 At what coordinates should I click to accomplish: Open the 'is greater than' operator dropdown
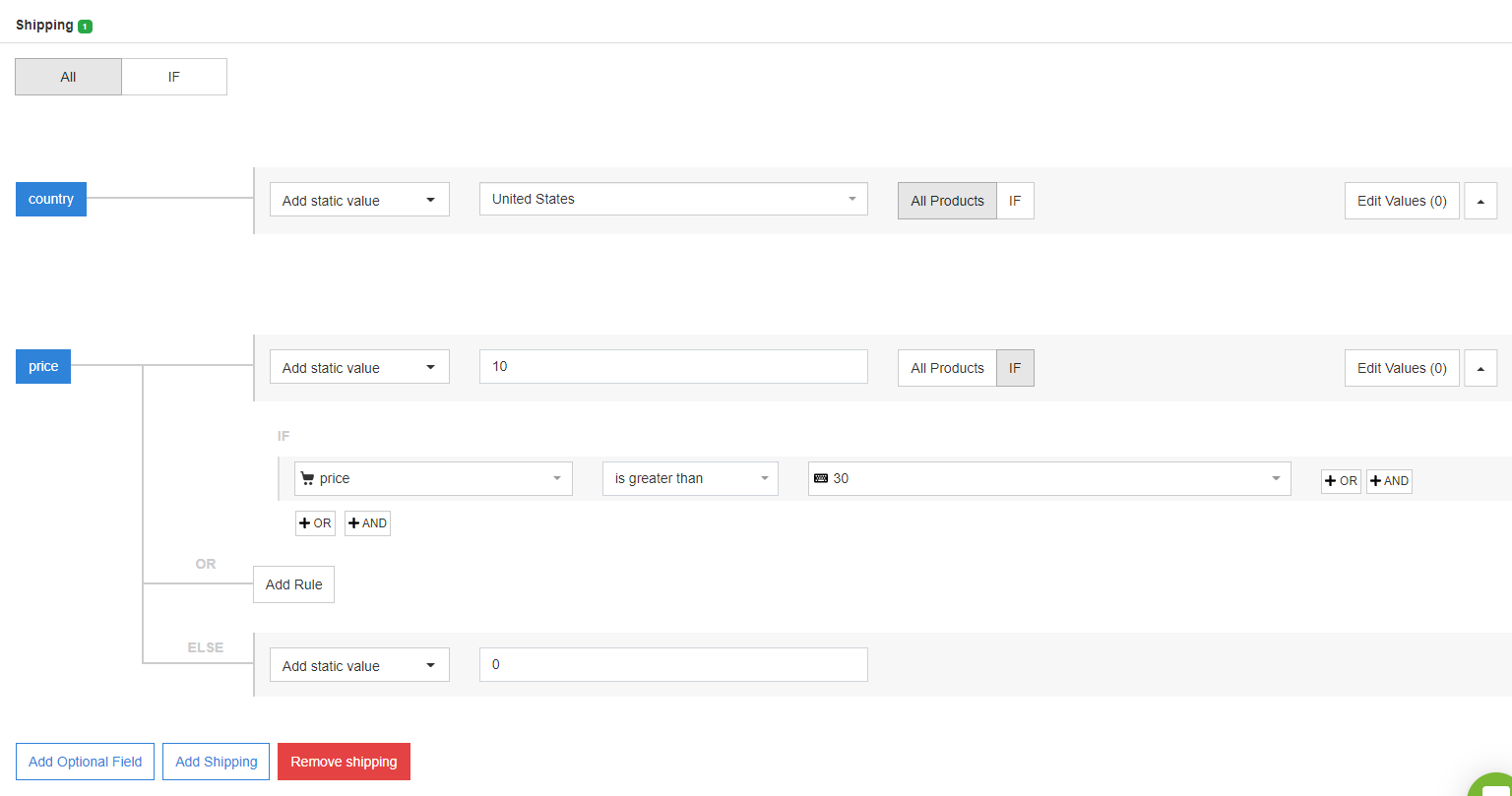coord(690,478)
